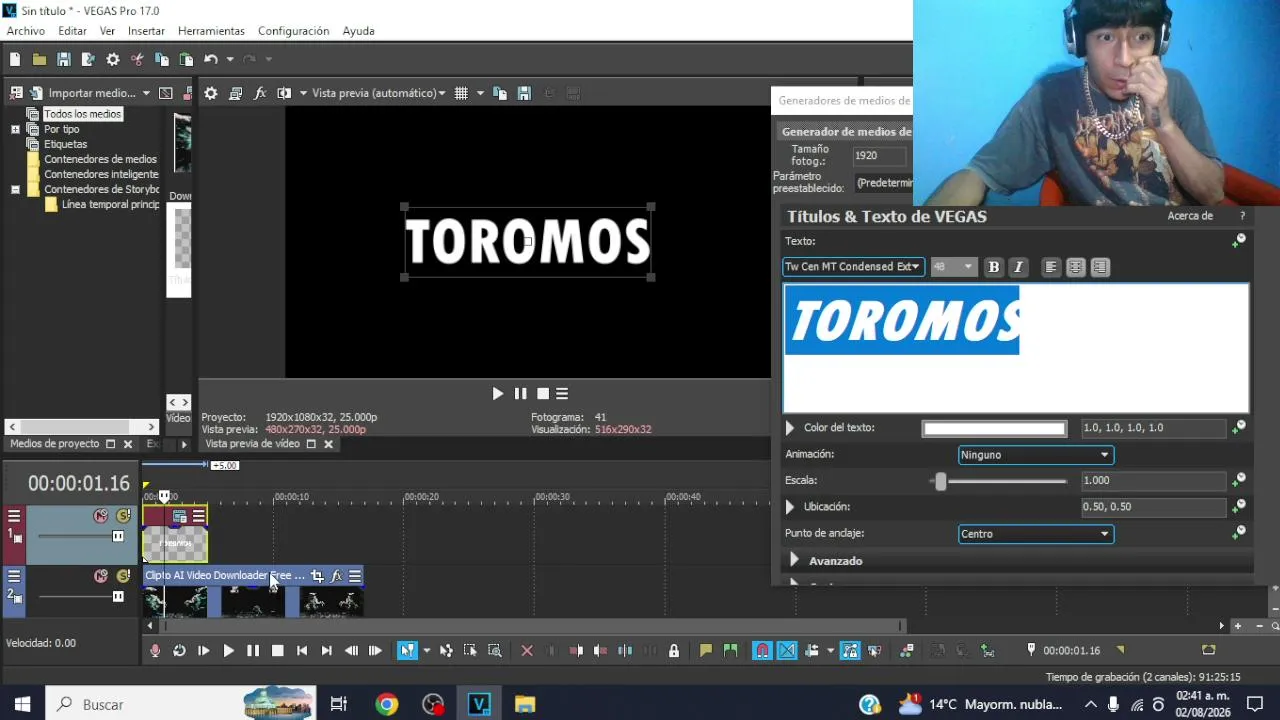This screenshot has width=1280, height=720.
Task: Toggle snapping magnet in timeline toolbar
Action: point(762,651)
